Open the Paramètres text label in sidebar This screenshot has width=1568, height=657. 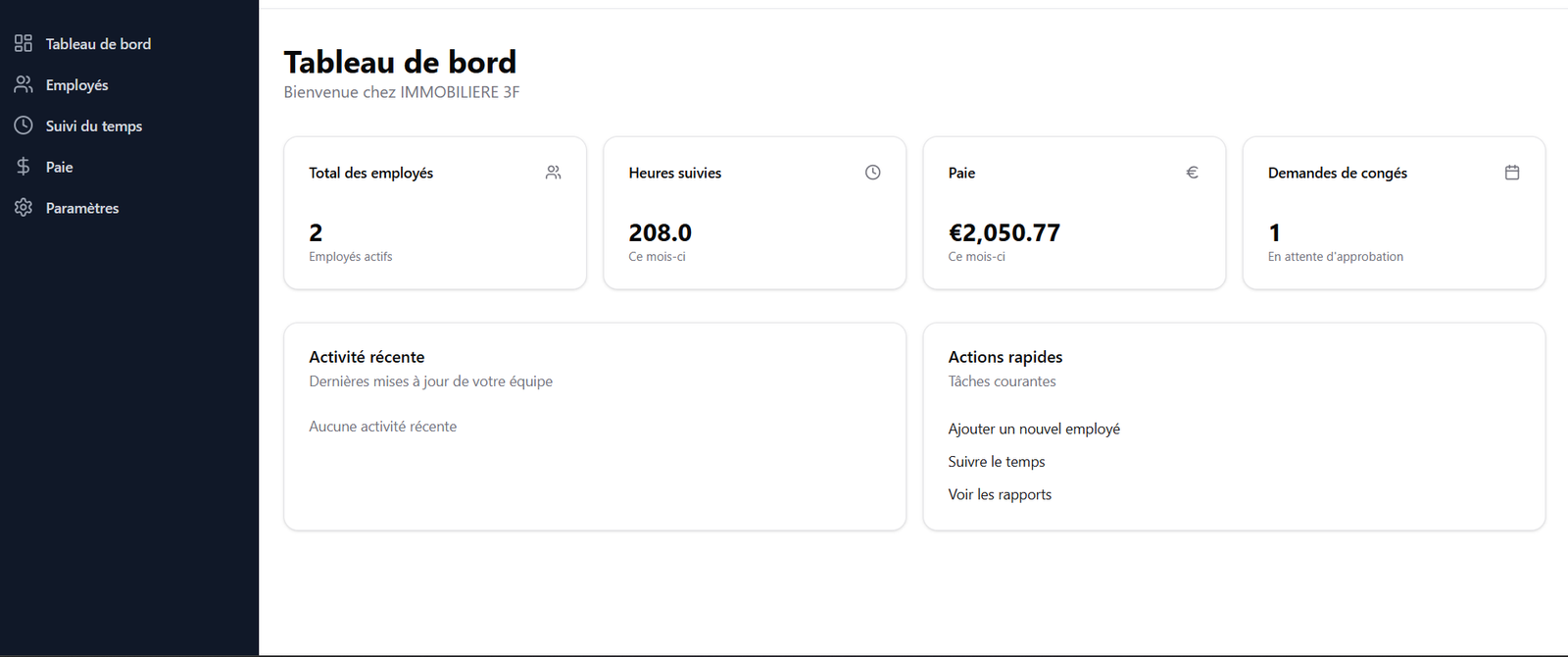(x=82, y=209)
